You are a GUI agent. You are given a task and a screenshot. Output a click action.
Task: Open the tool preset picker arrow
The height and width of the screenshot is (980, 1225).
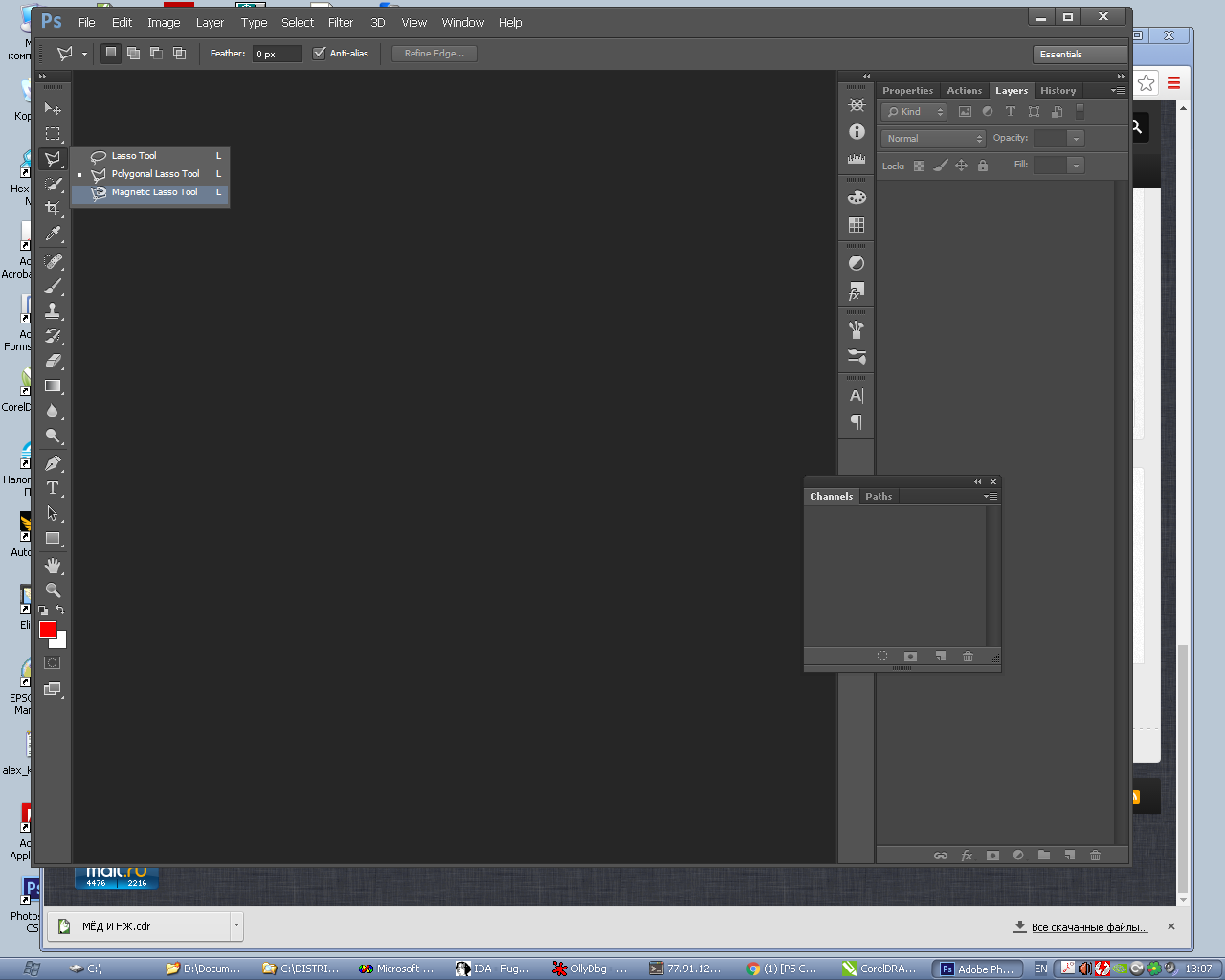84,54
